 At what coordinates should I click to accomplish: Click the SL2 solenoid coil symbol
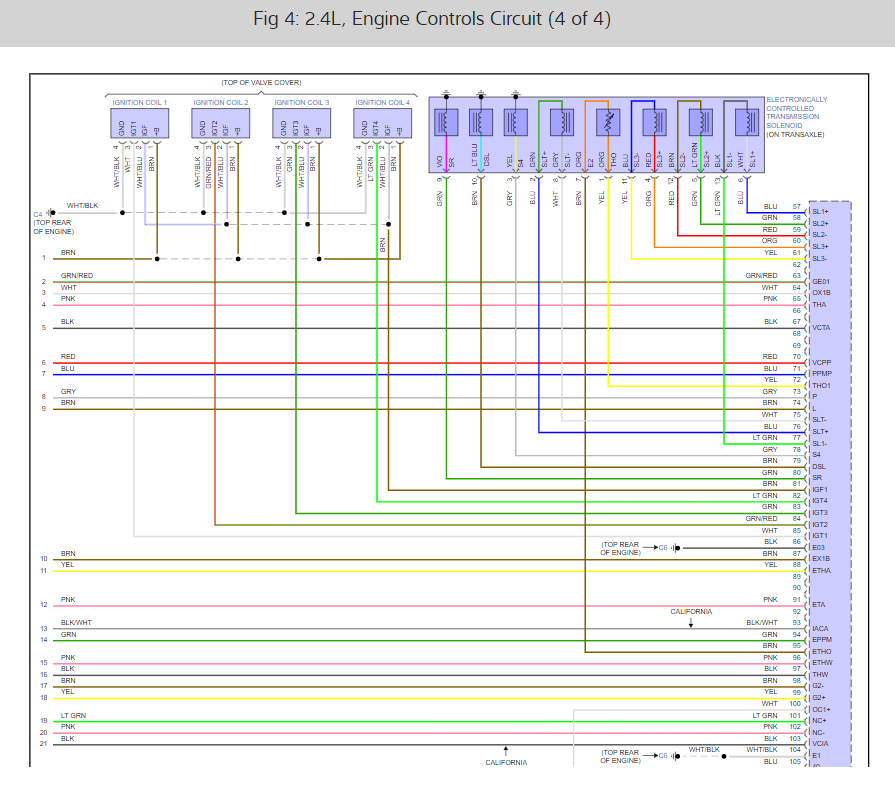point(701,122)
